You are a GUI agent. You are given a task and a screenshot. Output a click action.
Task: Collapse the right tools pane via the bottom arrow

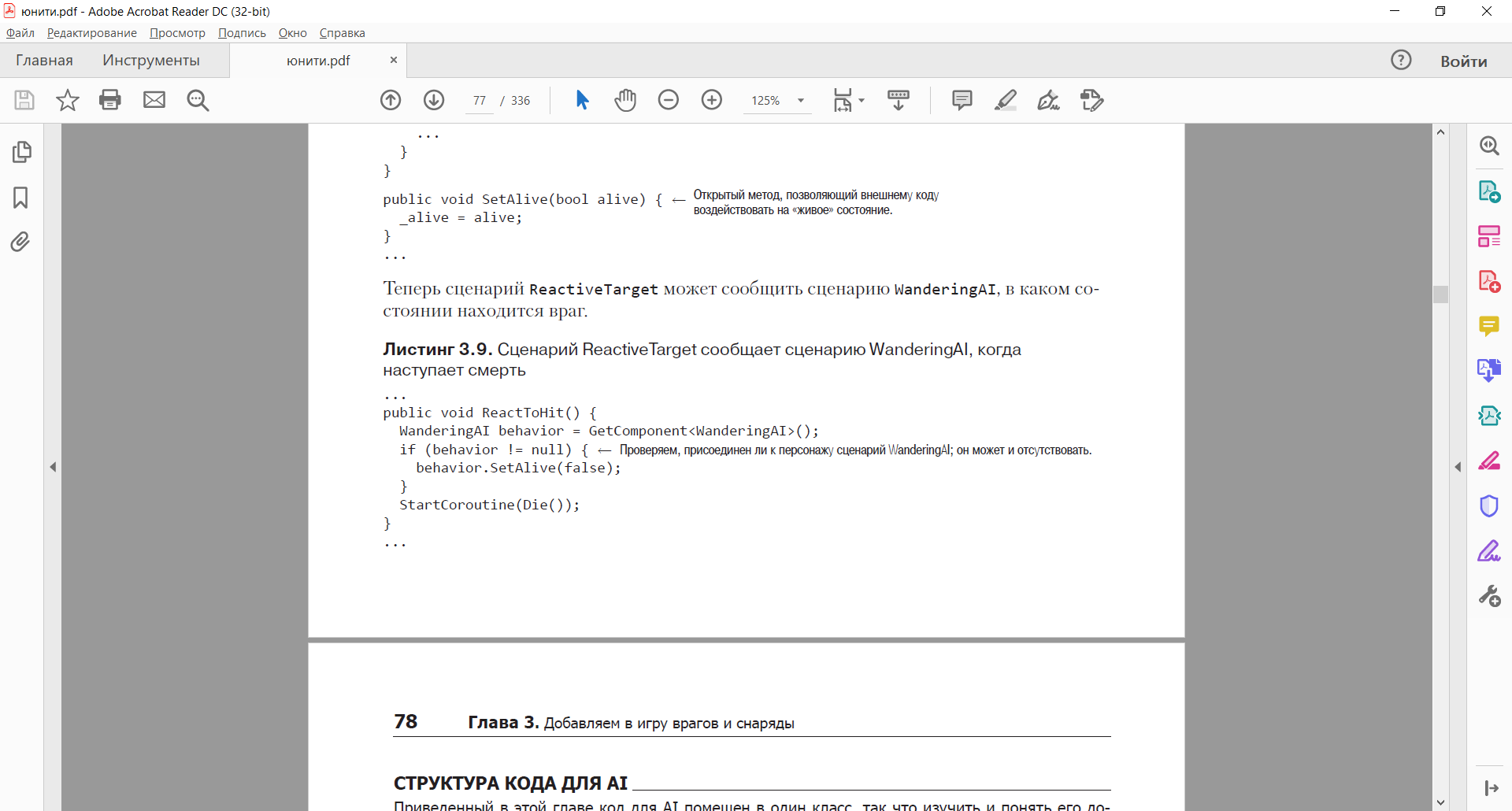[x=1491, y=788]
